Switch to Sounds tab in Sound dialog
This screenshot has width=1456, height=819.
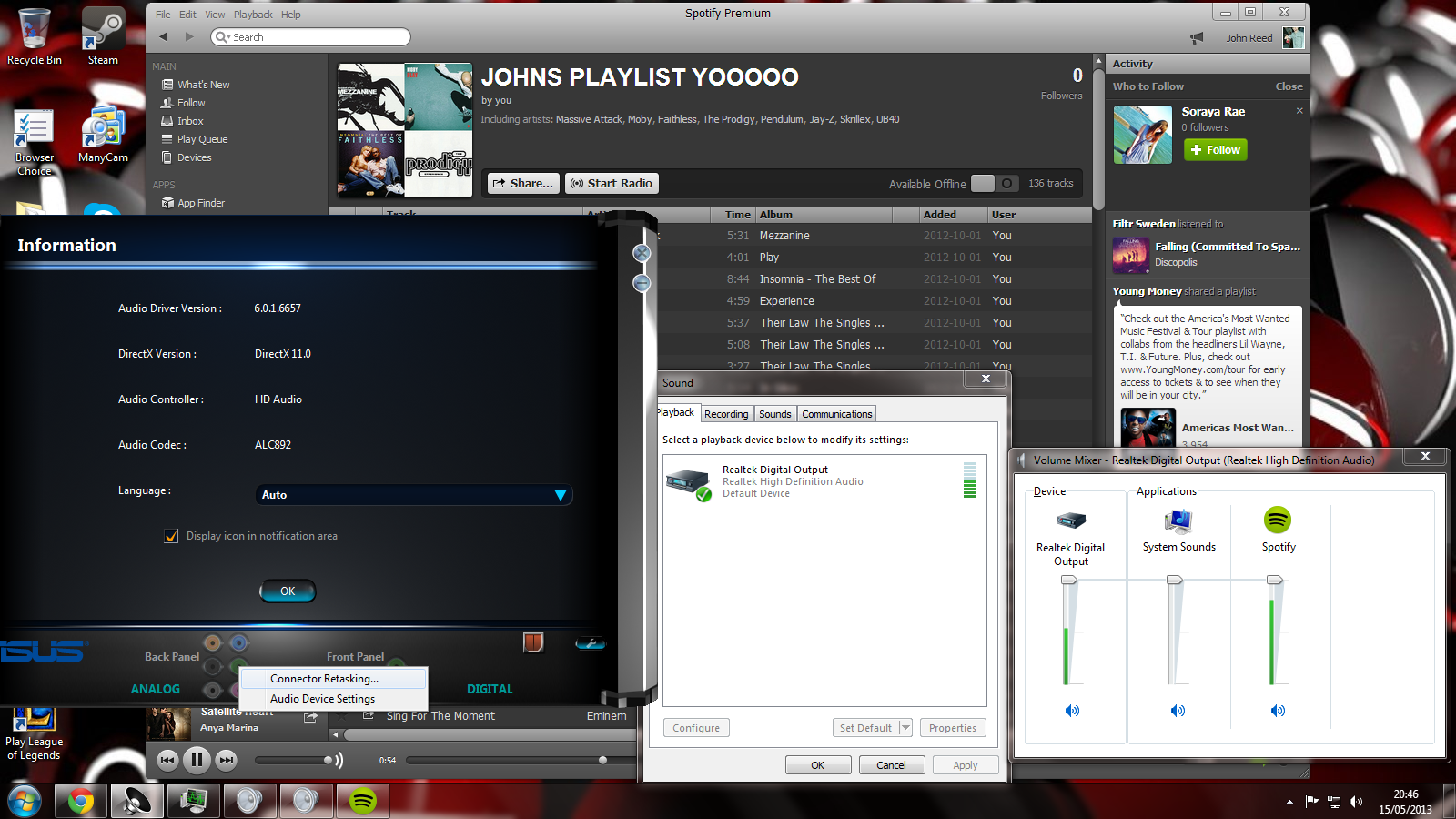coord(775,414)
